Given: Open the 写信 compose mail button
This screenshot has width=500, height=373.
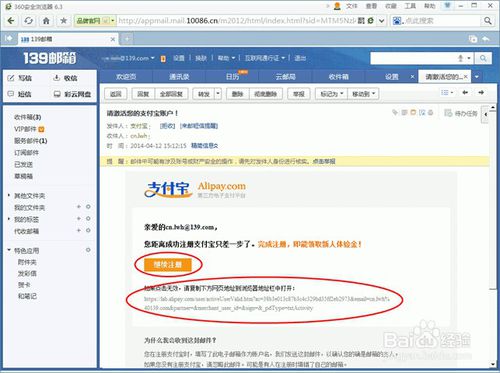Looking at the screenshot, I should click(x=20, y=78).
